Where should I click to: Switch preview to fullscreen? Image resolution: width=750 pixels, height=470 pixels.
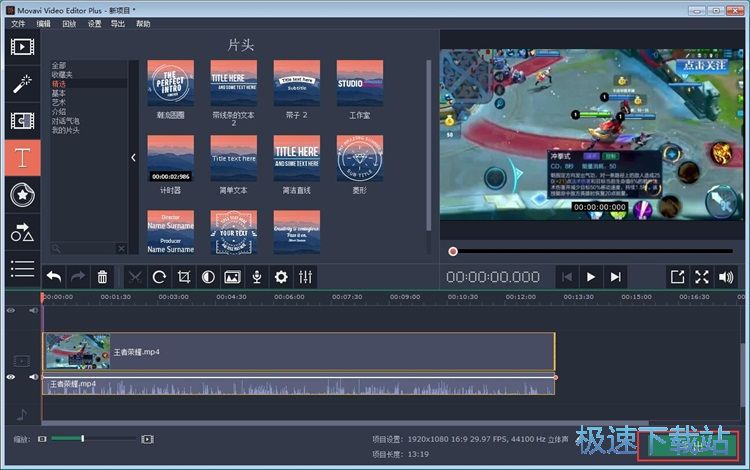[x=702, y=277]
